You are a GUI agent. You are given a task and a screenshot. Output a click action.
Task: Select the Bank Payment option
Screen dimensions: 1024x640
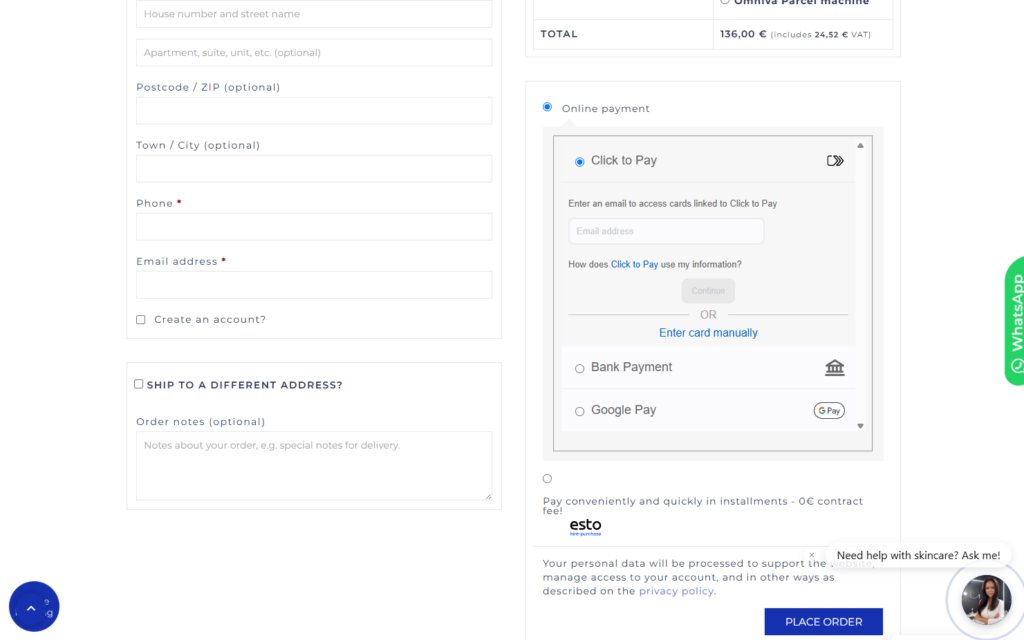[x=580, y=369]
